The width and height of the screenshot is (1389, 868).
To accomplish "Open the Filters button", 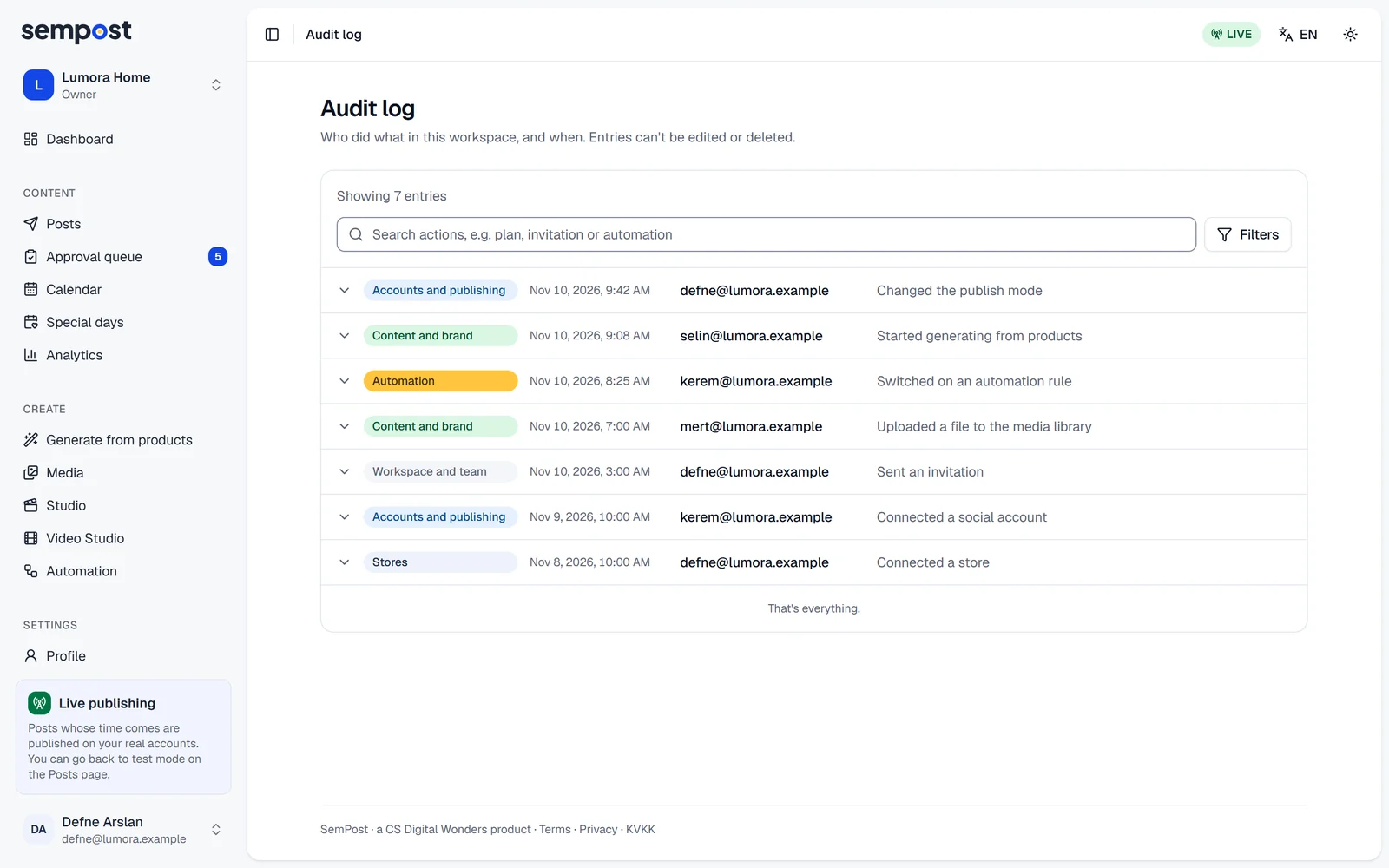I will click(x=1247, y=234).
